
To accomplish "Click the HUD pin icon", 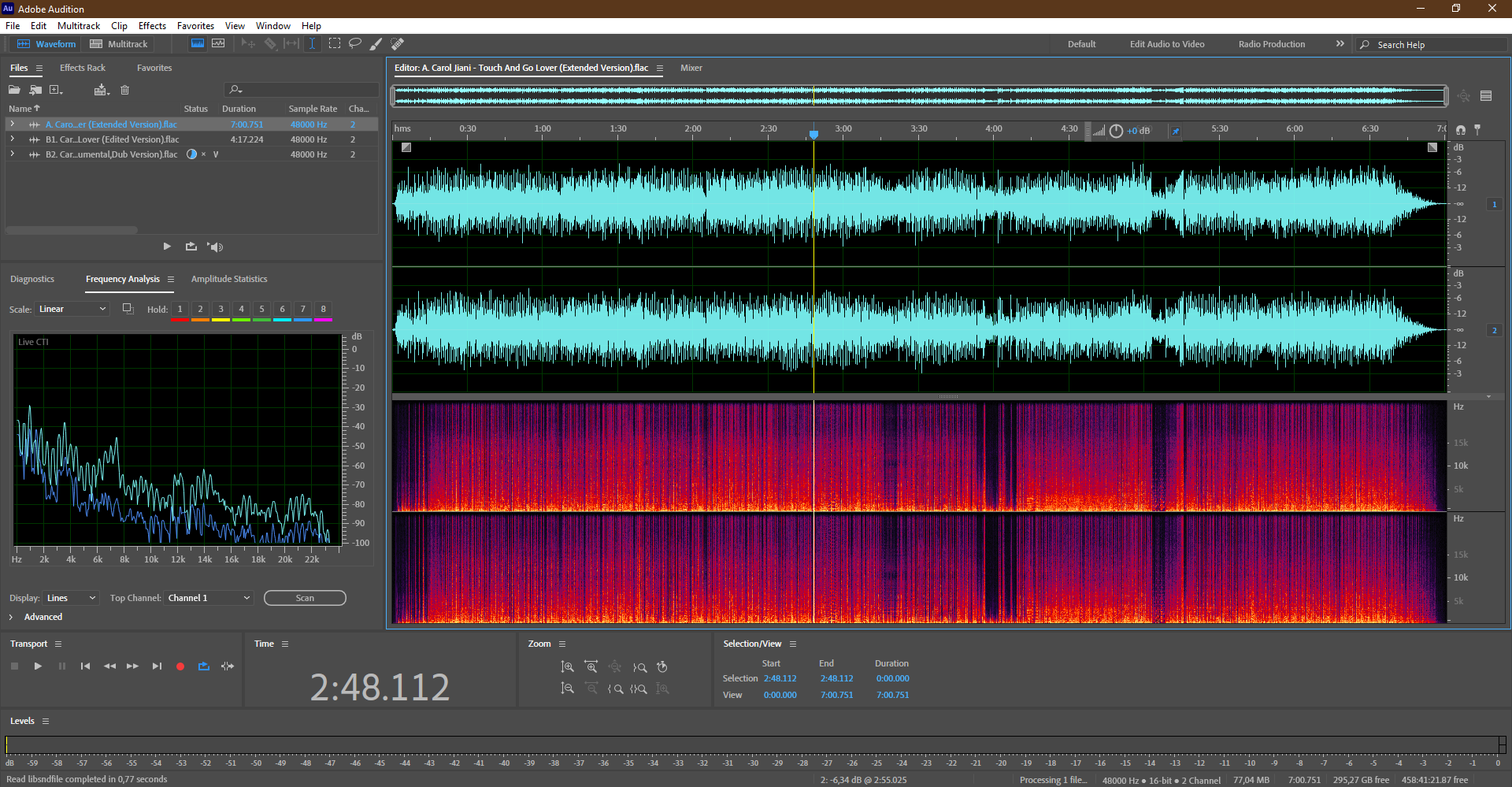I will pyautogui.click(x=1176, y=131).
